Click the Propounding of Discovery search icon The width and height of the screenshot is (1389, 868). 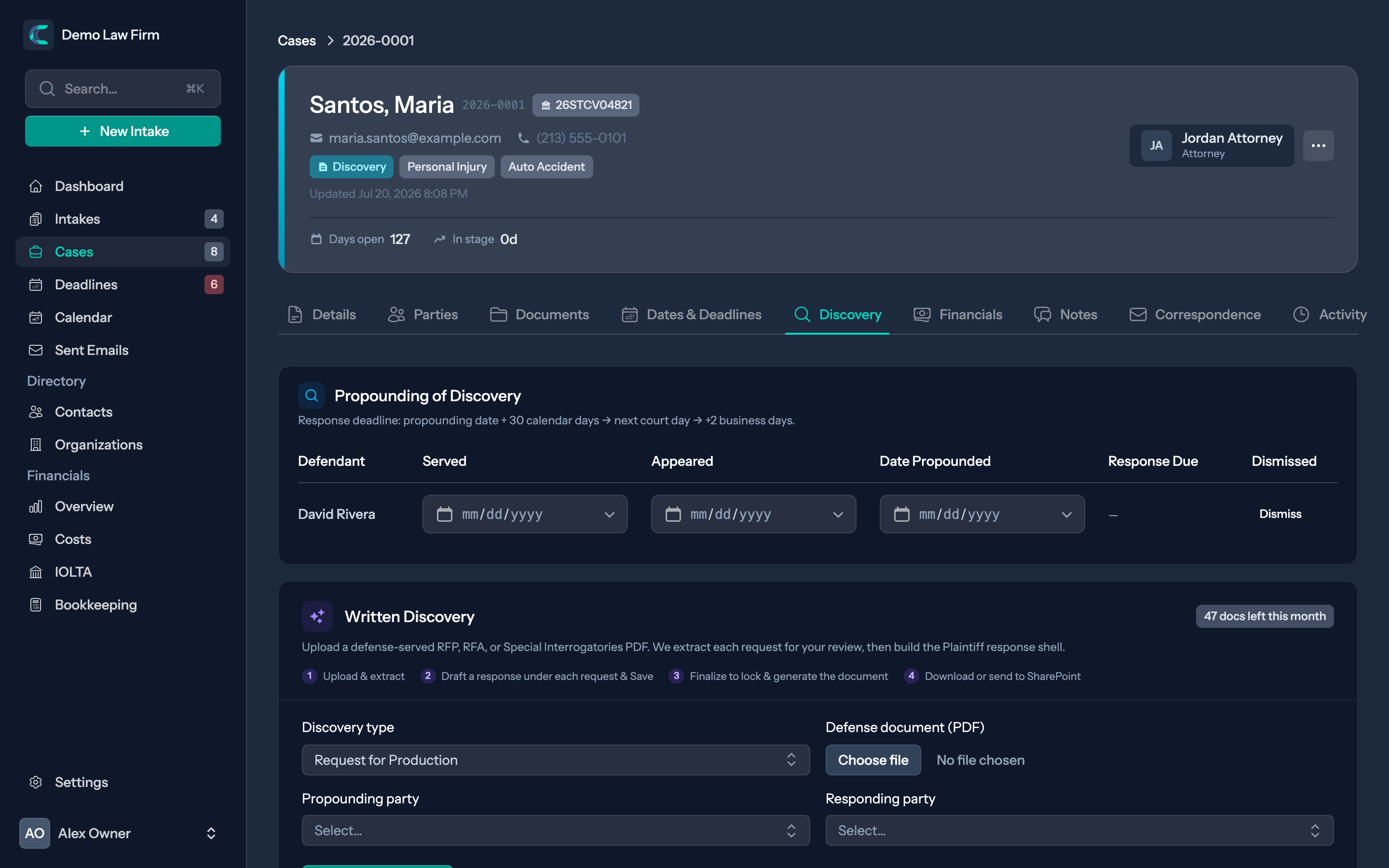point(312,395)
